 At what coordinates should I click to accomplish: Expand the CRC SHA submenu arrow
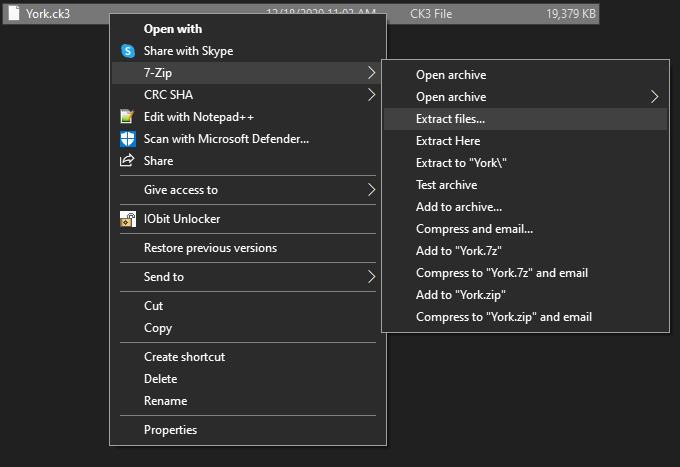tap(371, 95)
